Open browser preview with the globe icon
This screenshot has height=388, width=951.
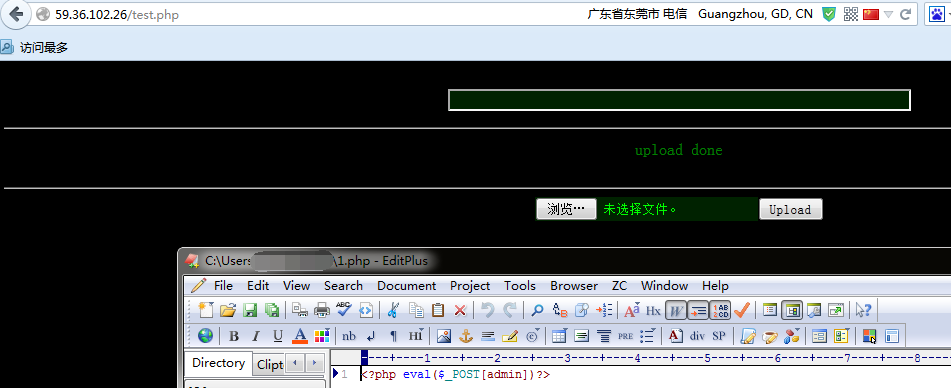(x=206, y=335)
